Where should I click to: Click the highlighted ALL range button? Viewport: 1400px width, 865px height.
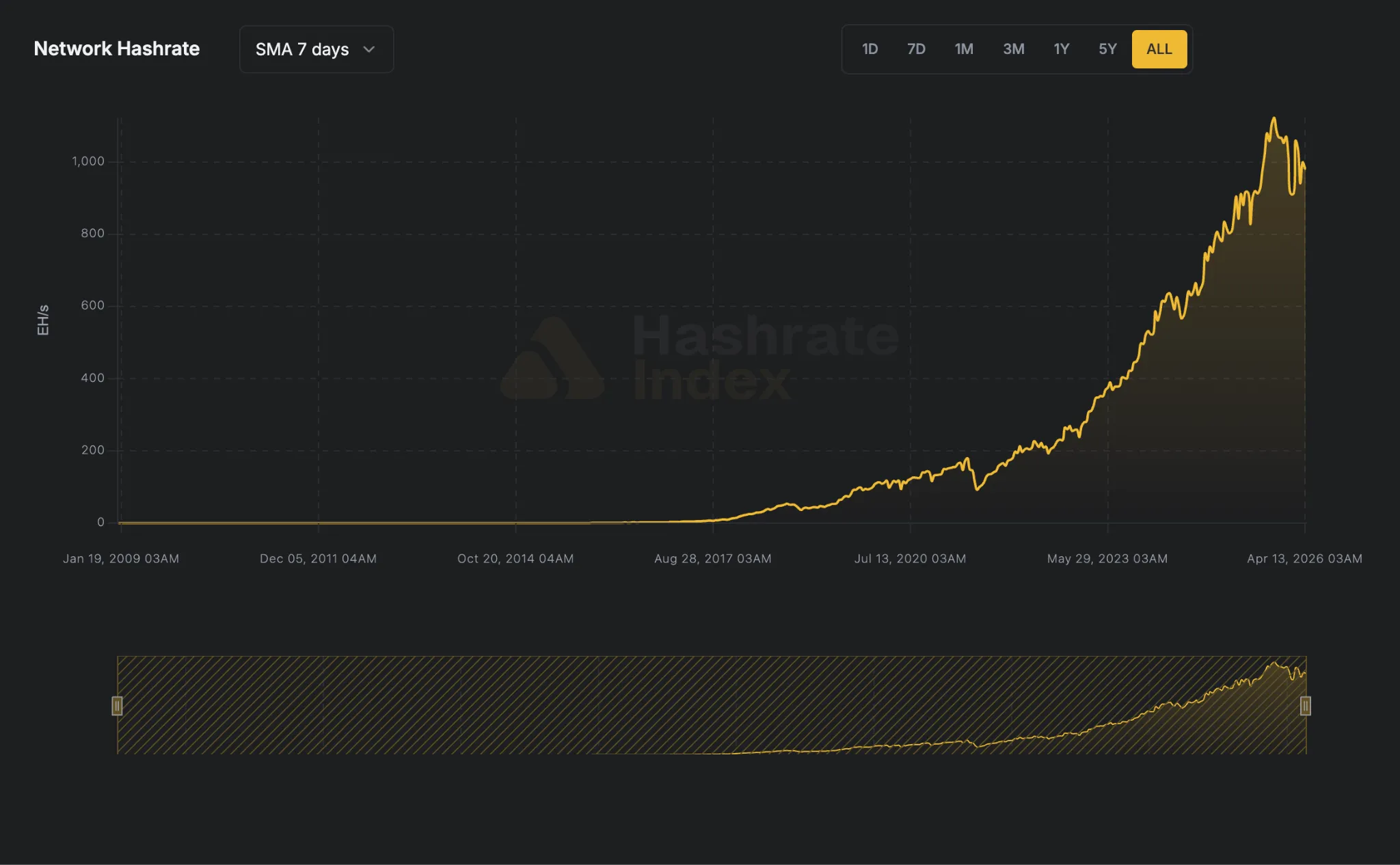click(x=1159, y=49)
